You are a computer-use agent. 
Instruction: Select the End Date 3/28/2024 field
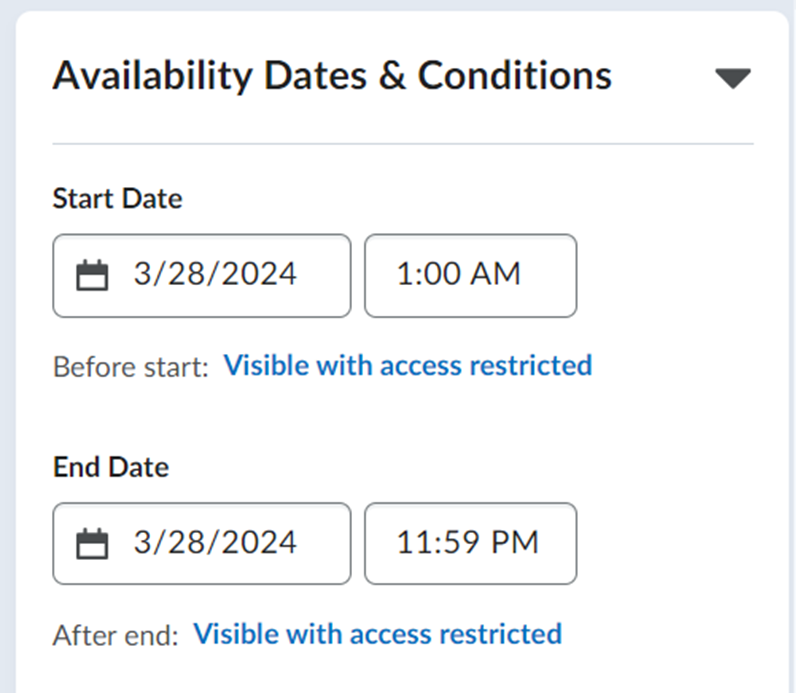[202, 544]
